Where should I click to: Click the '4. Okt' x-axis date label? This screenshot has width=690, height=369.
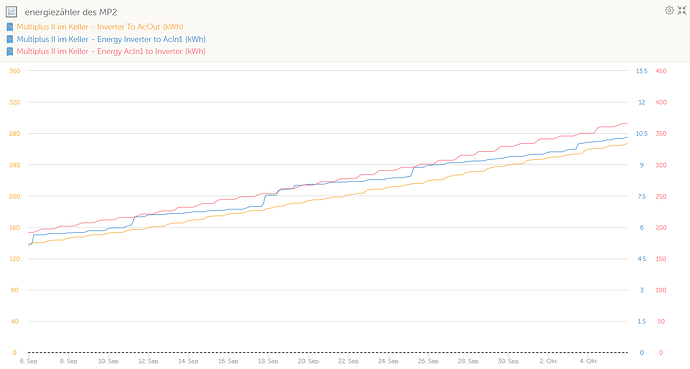pyautogui.click(x=588, y=361)
